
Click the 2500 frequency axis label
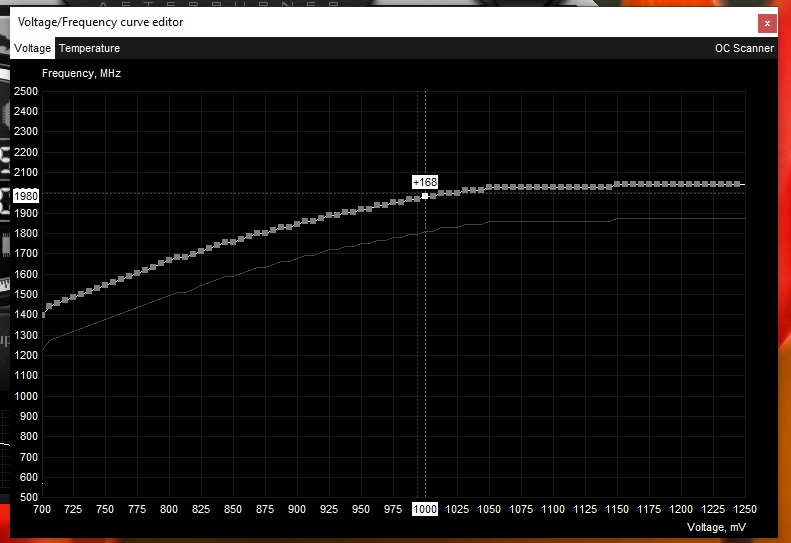(x=26, y=91)
